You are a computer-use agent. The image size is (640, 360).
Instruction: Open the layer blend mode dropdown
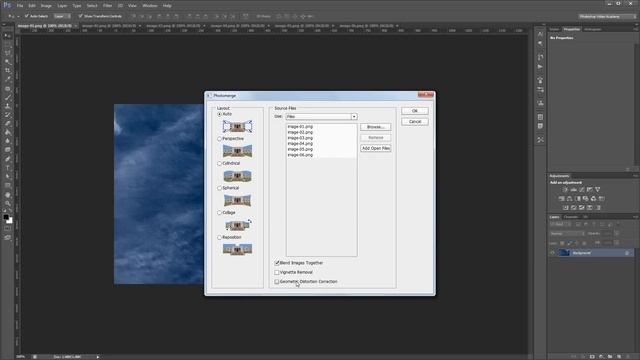coord(567,233)
